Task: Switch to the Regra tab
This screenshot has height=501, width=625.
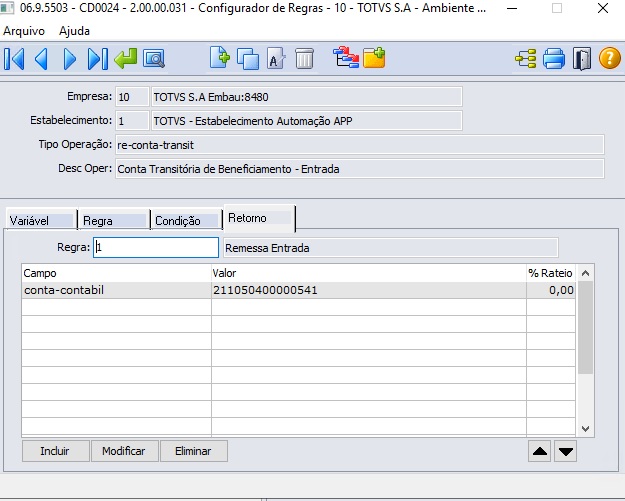Action: pyautogui.click(x=114, y=220)
